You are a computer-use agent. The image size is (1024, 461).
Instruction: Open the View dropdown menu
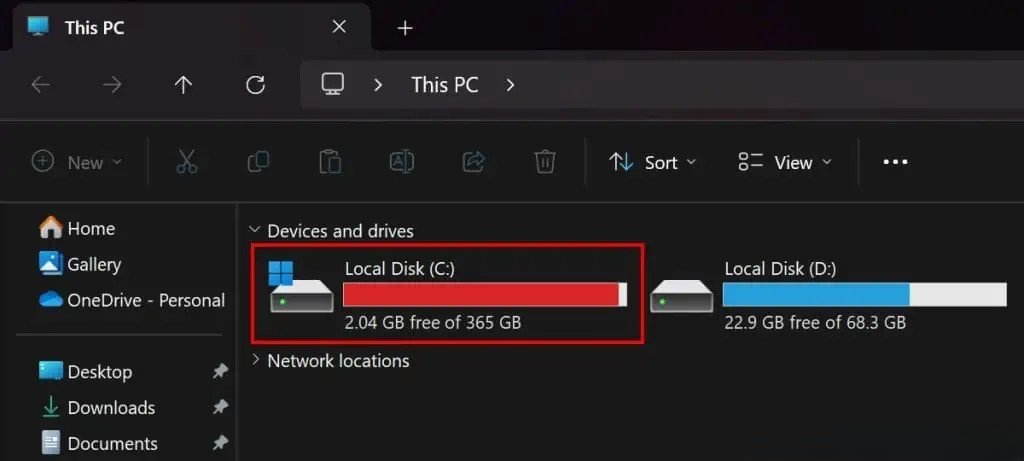[x=785, y=162]
